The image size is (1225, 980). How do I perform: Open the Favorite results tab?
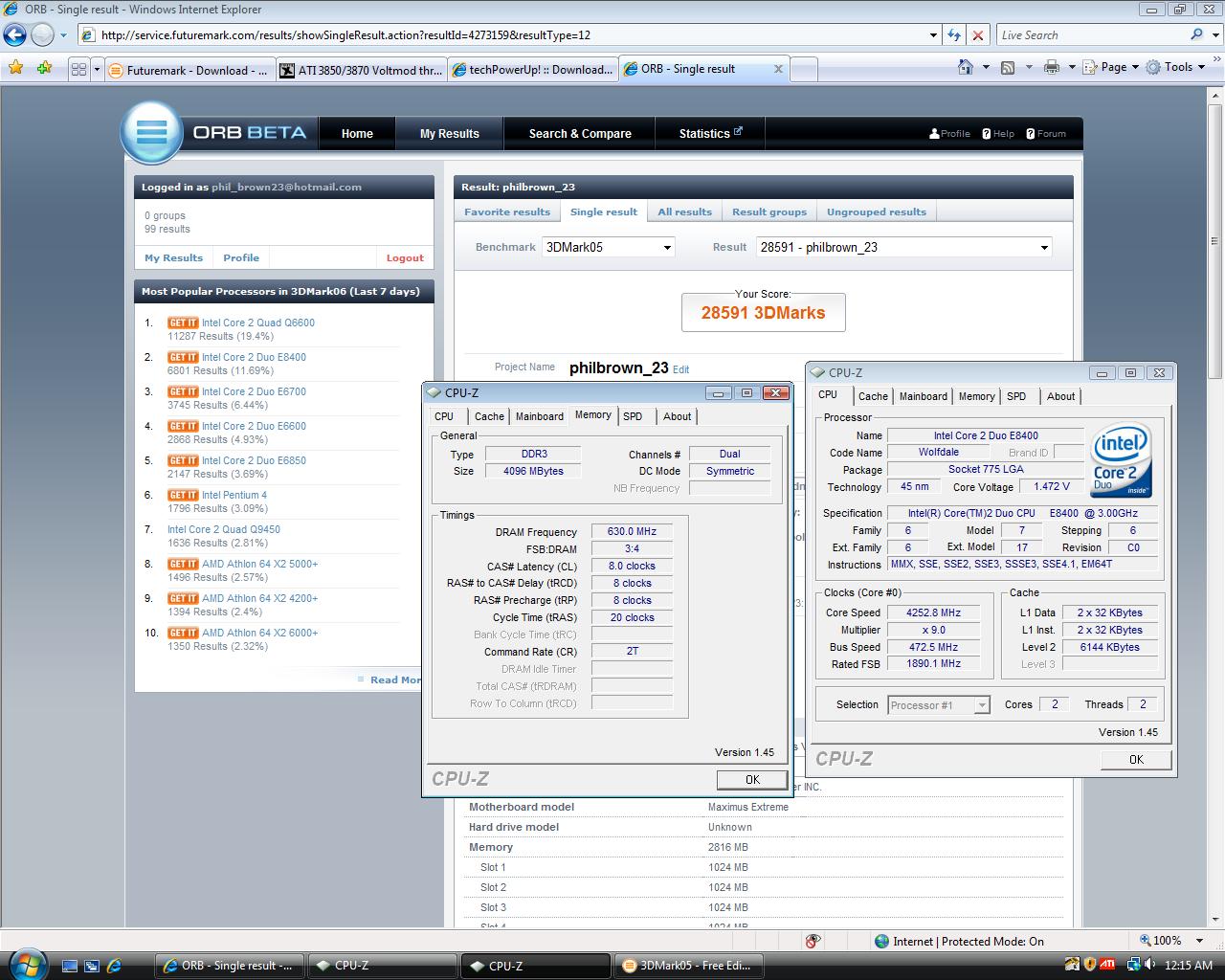[x=507, y=212]
